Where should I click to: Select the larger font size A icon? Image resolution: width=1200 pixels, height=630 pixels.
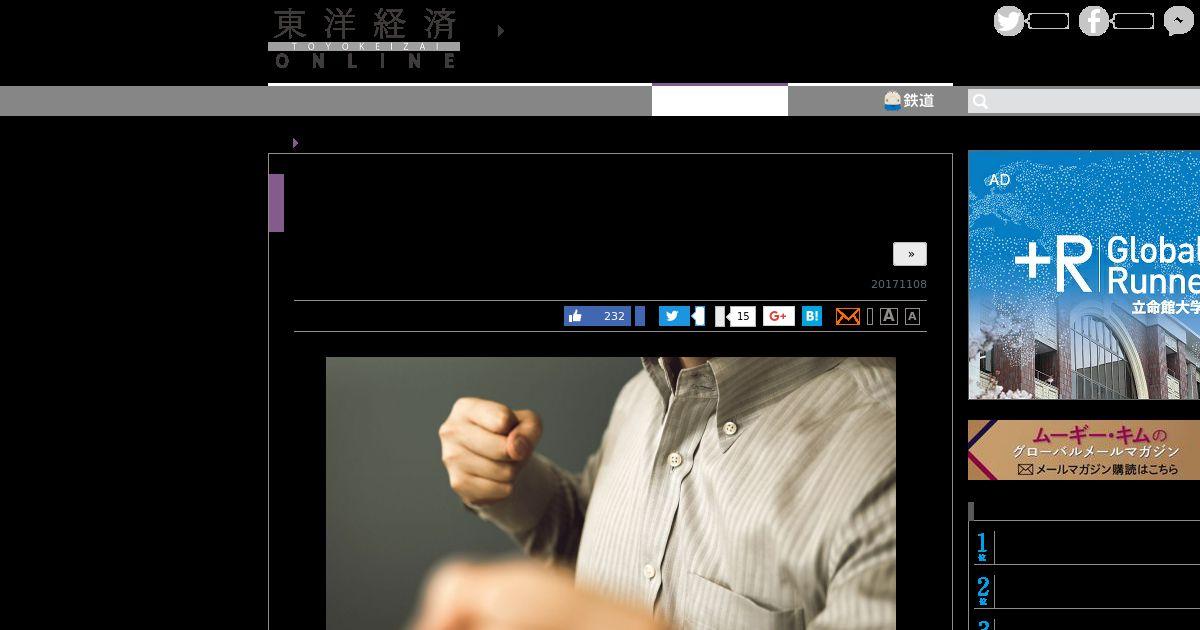(889, 316)
